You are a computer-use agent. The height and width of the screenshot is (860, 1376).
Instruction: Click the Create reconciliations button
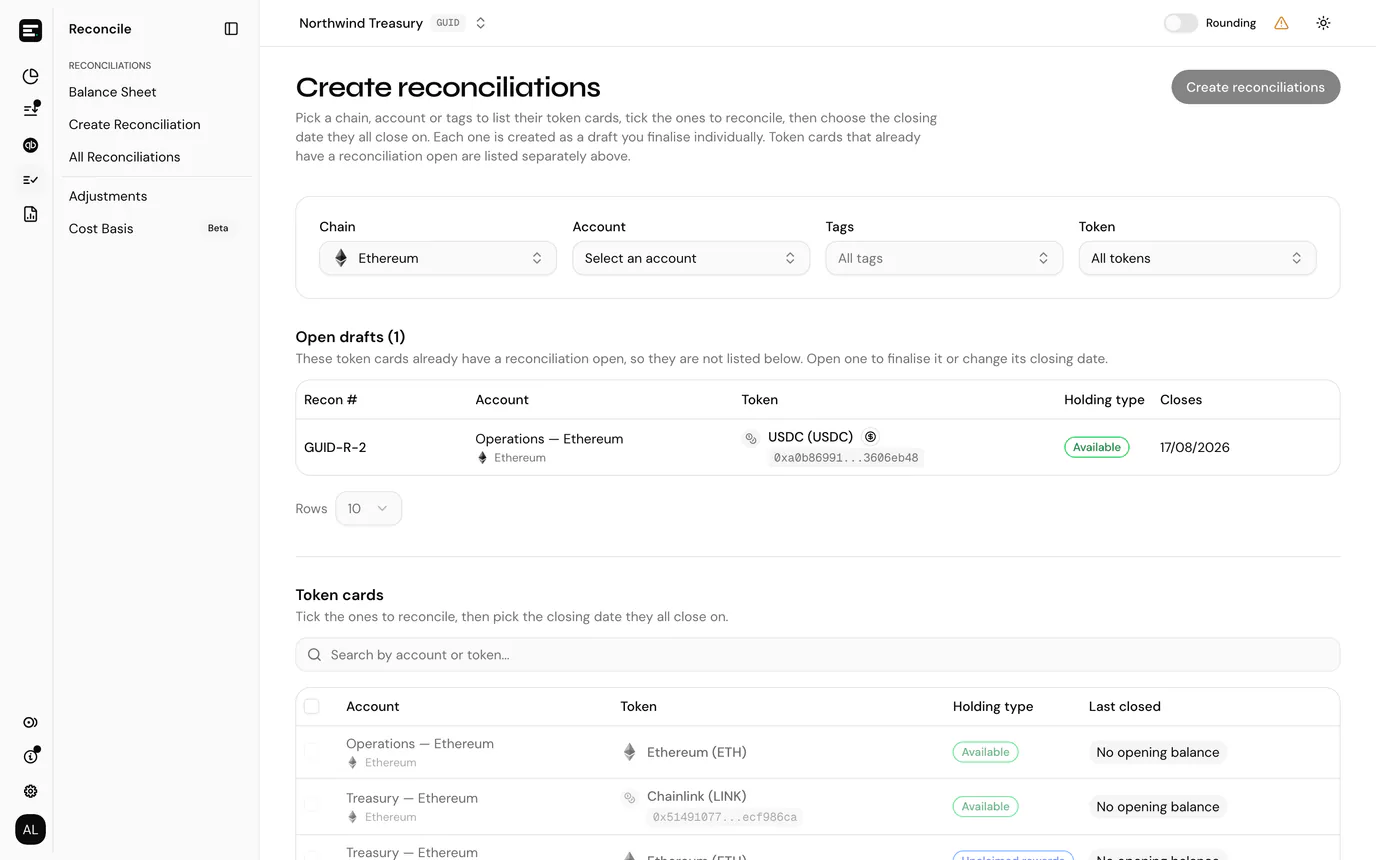click(x=1255, y=87)
